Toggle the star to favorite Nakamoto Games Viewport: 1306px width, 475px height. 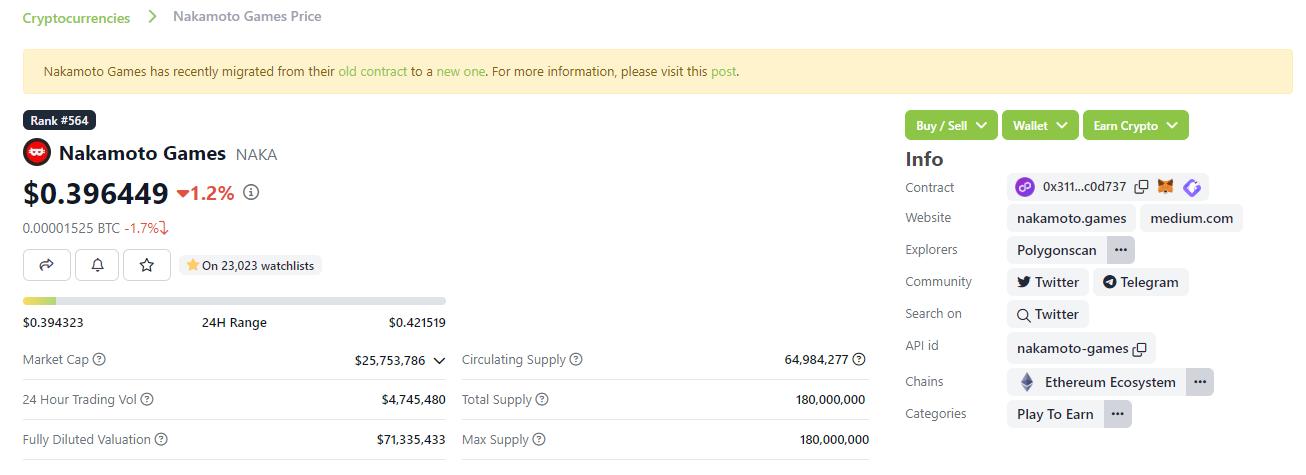tap(147, 265)
